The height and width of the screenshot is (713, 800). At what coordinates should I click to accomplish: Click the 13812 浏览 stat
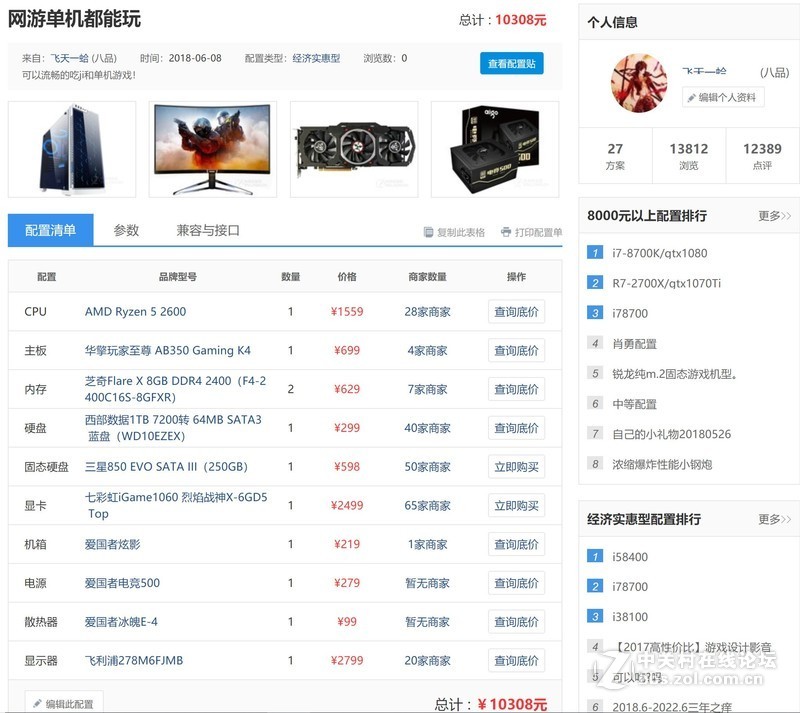pyautogui.click(x=689, y=156)
